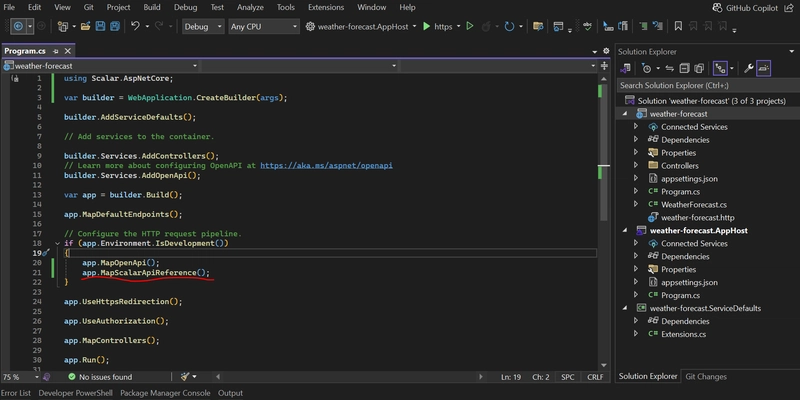Screen dimensions: 800x400
Task: Click Sync with Active Document icon
Action: click(x=669, y=68)
